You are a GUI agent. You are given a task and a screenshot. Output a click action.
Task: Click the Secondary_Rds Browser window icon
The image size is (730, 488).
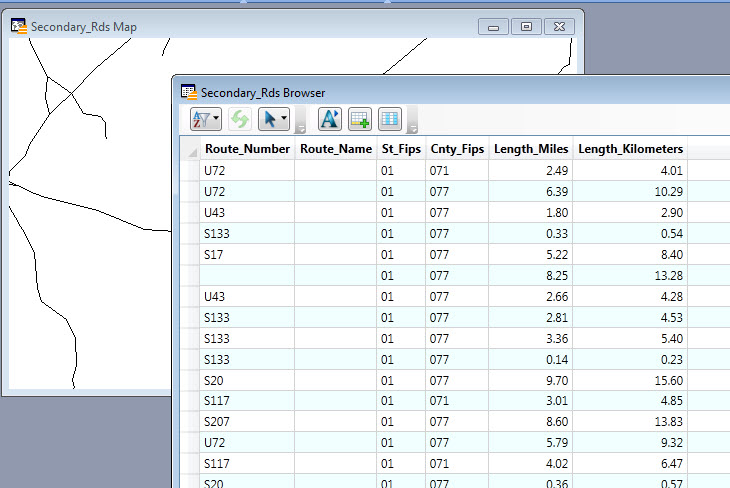point(189,92)
